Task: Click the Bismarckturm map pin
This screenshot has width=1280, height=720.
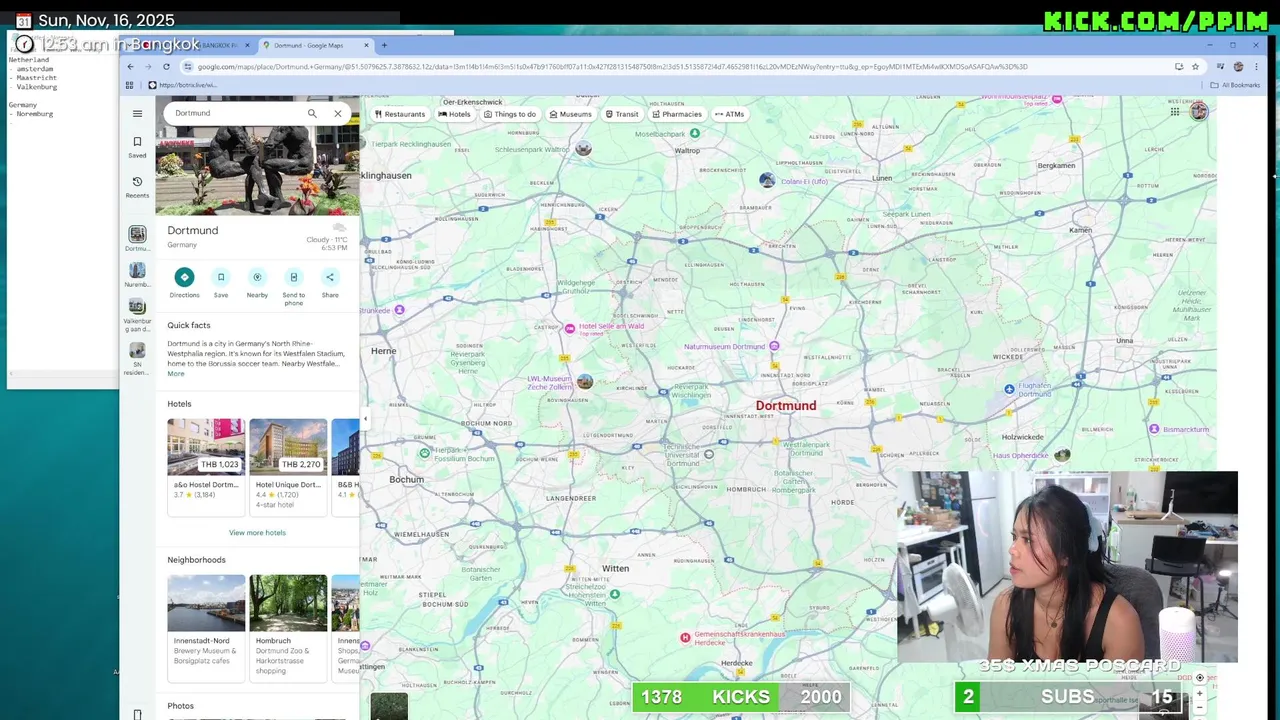Action: (x=1154, y=429)
